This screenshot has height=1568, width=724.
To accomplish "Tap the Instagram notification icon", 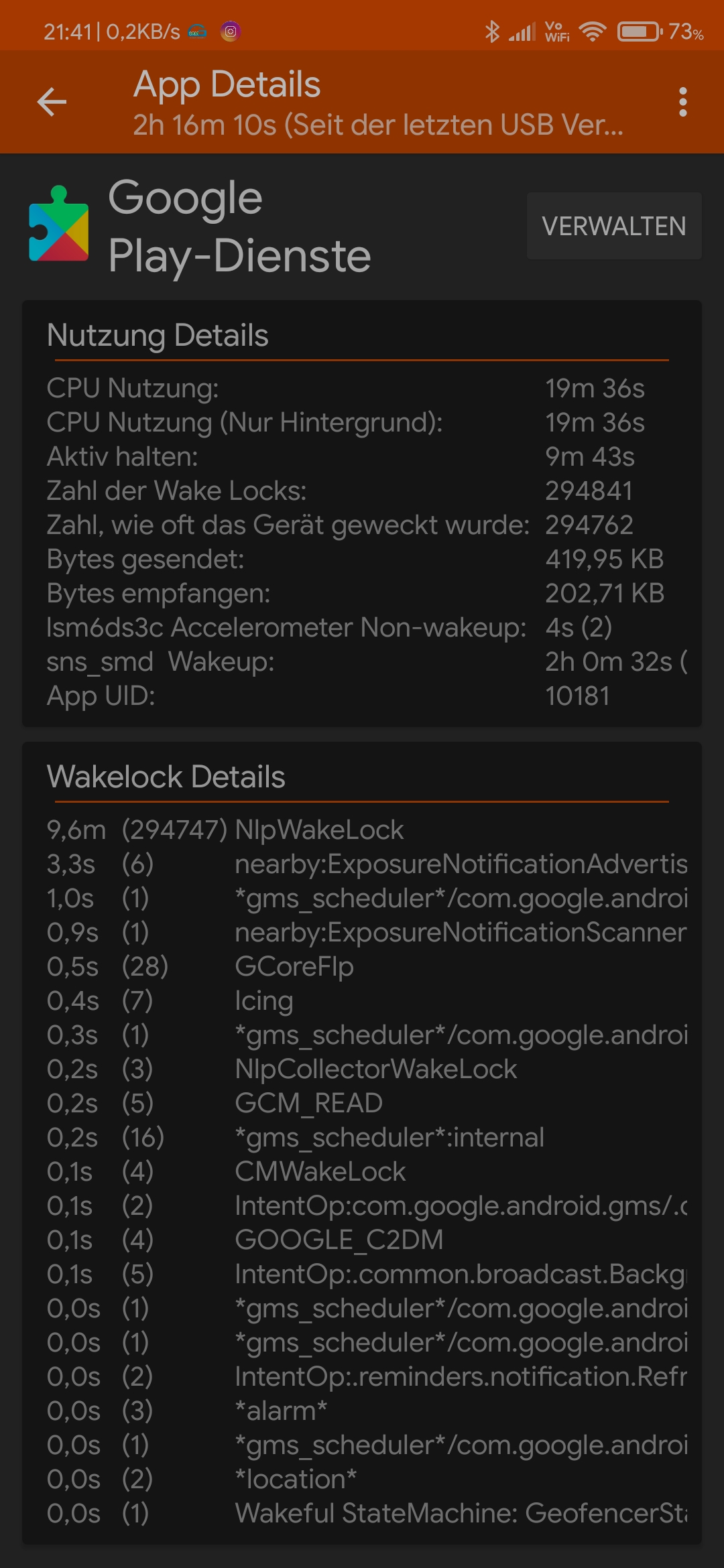I will pyautogui.click(x=230, y=31).
